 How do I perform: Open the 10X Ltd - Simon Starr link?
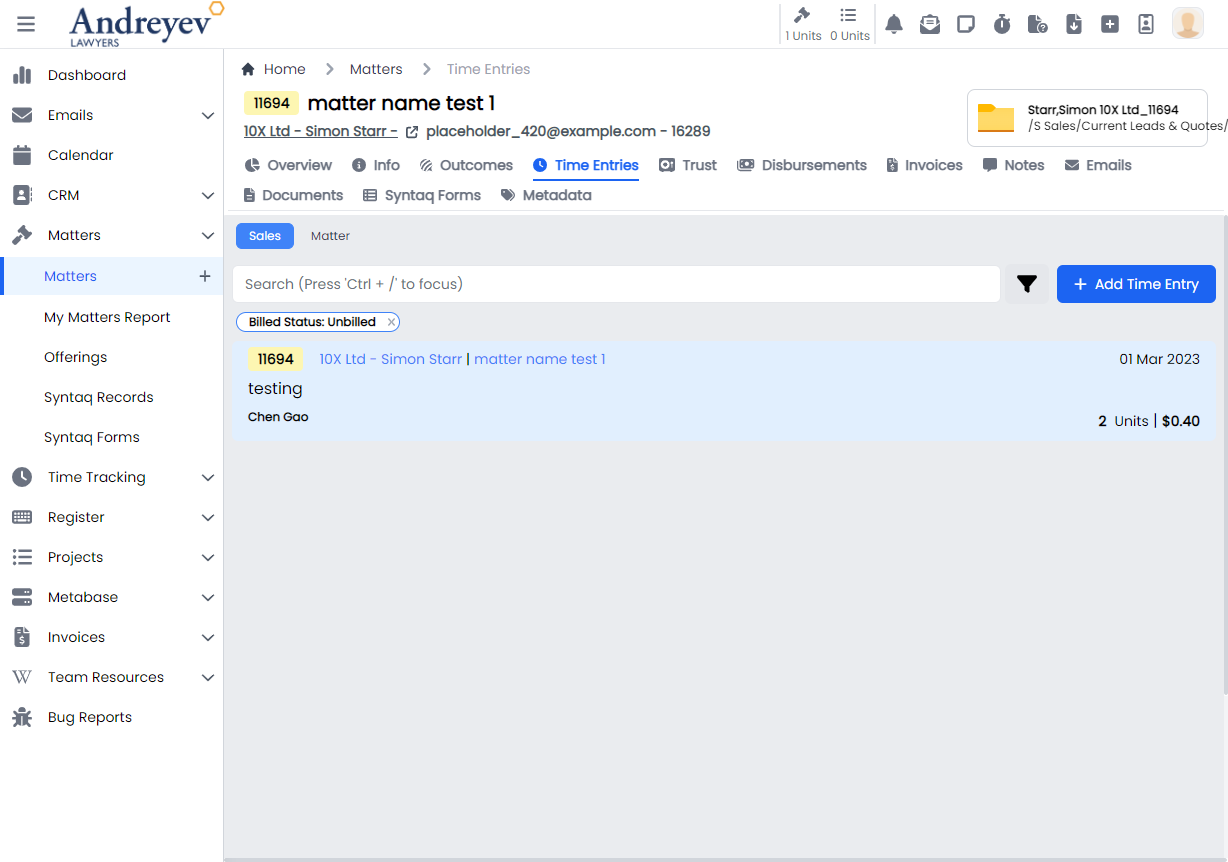click(x=320, y=131)
